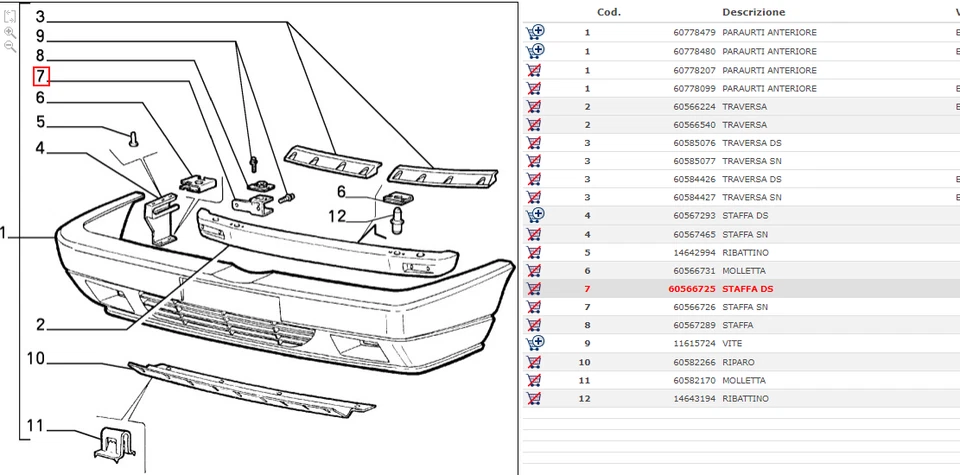Click cart icon for 60585077 row
The image size is (960, 475).
pos(534,161)
